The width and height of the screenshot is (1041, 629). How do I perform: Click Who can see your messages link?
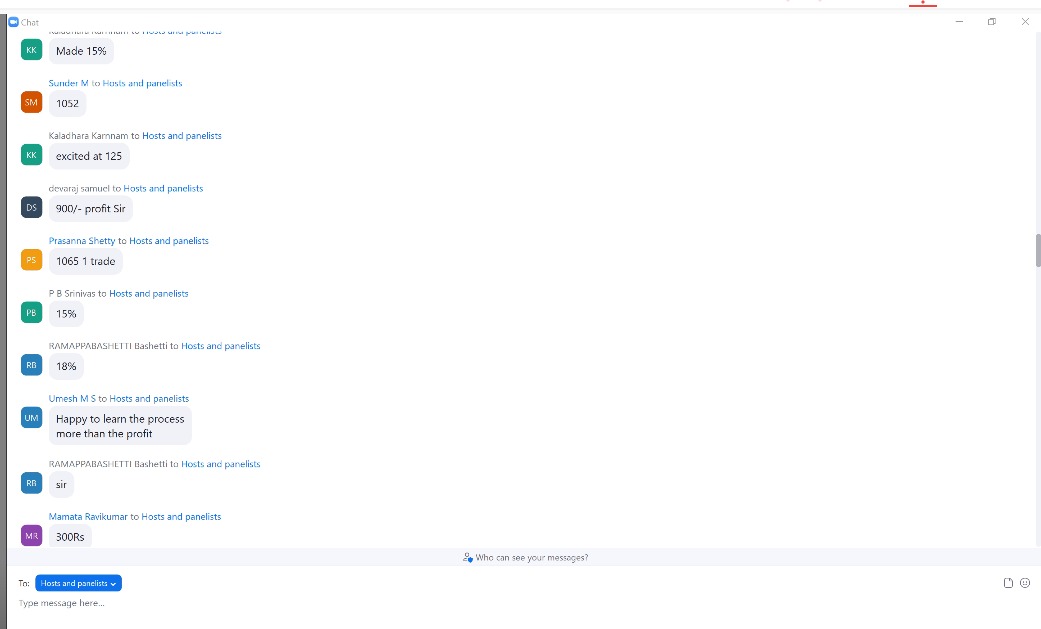[526, 557]
